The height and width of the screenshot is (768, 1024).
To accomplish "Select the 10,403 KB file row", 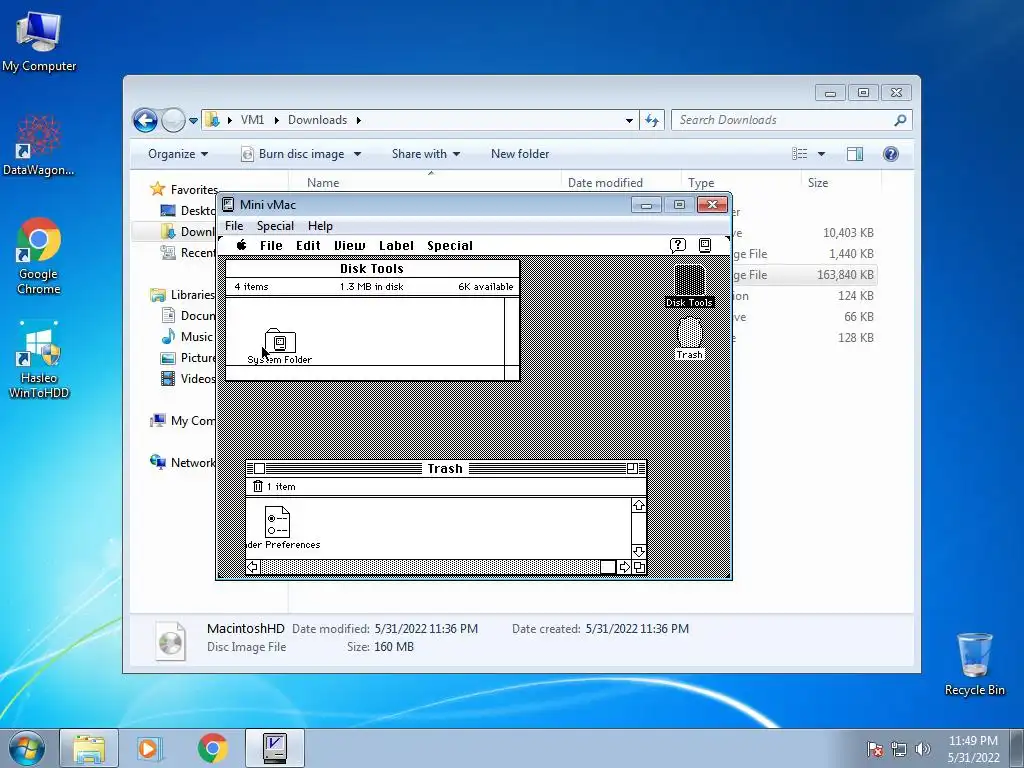I will [803, 233].
